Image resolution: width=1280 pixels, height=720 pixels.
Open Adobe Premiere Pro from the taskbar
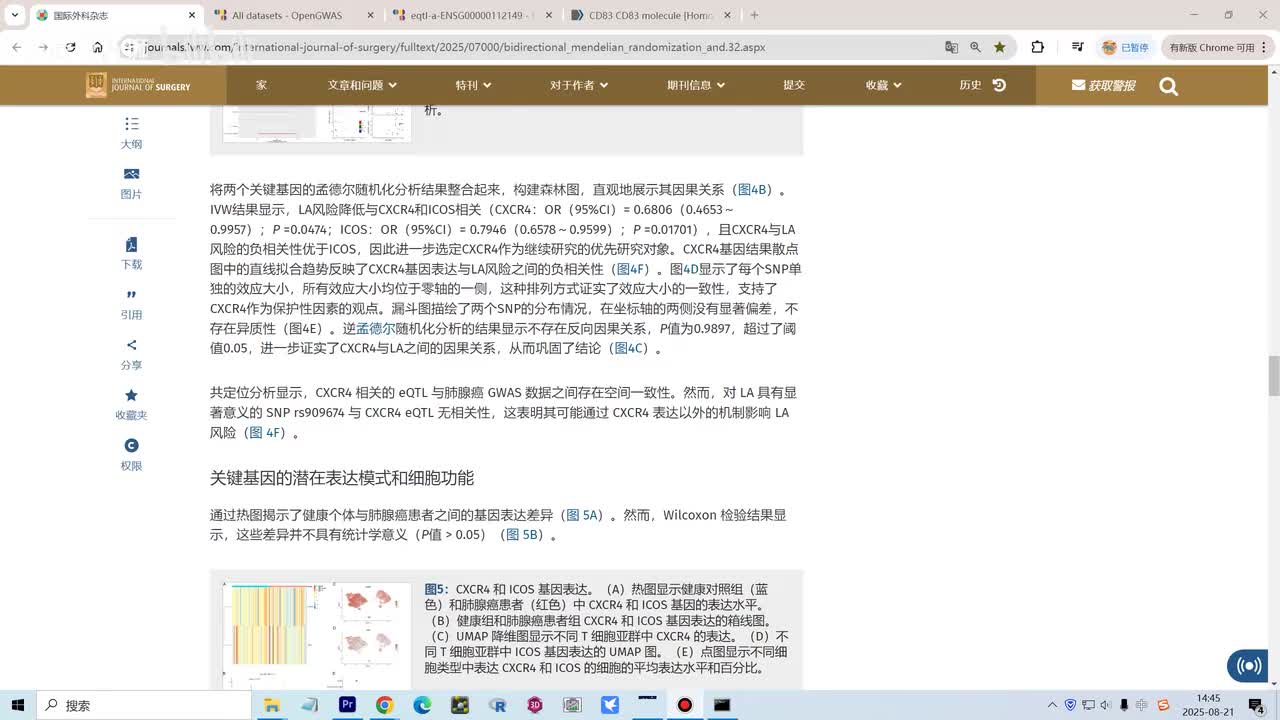click(347, 705)
